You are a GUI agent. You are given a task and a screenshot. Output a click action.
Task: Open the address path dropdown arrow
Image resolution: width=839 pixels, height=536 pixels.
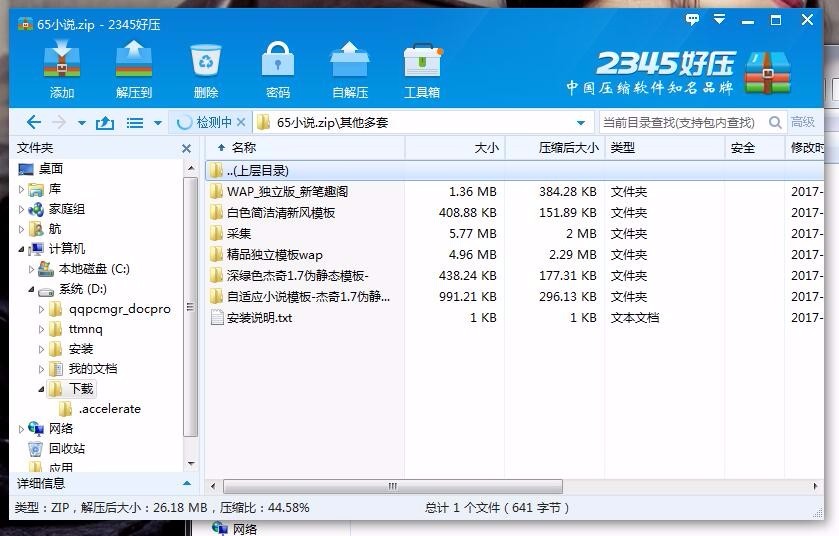(x=581, y=123)
